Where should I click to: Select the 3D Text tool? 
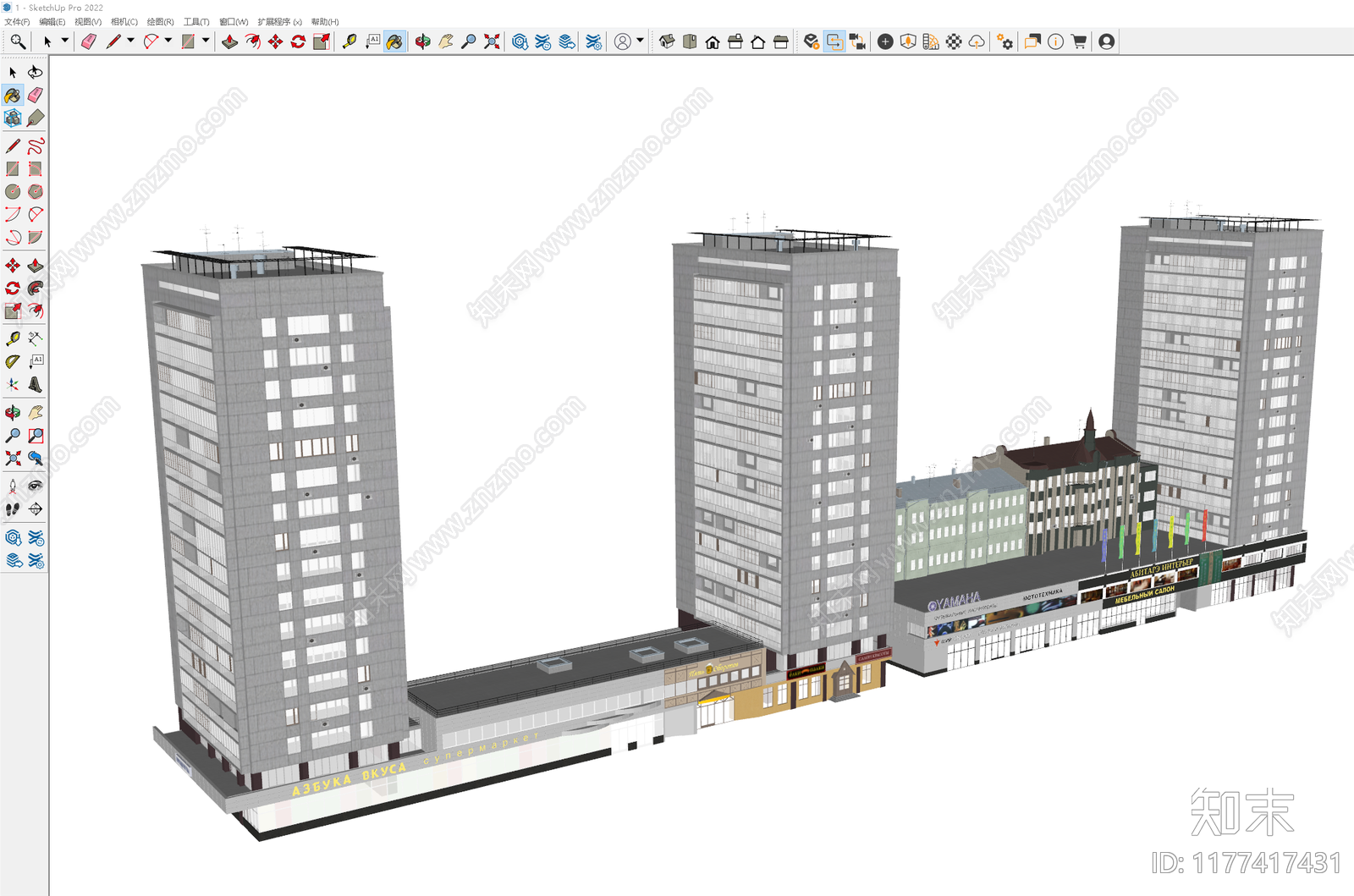36,385
